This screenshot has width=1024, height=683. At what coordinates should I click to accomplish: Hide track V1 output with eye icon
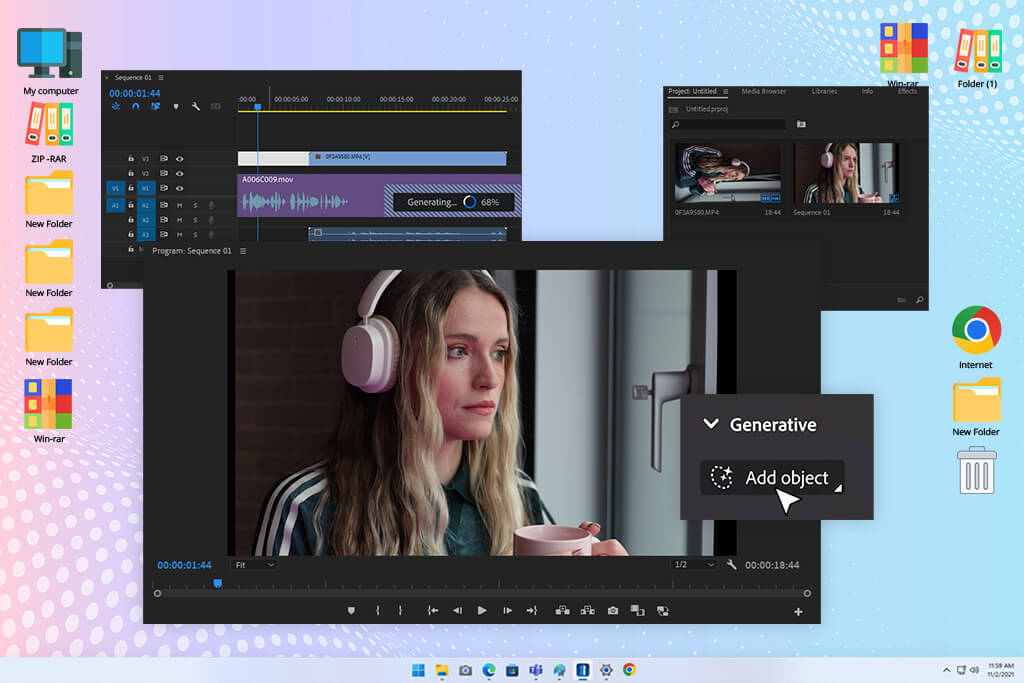click(x=180, y=188)
